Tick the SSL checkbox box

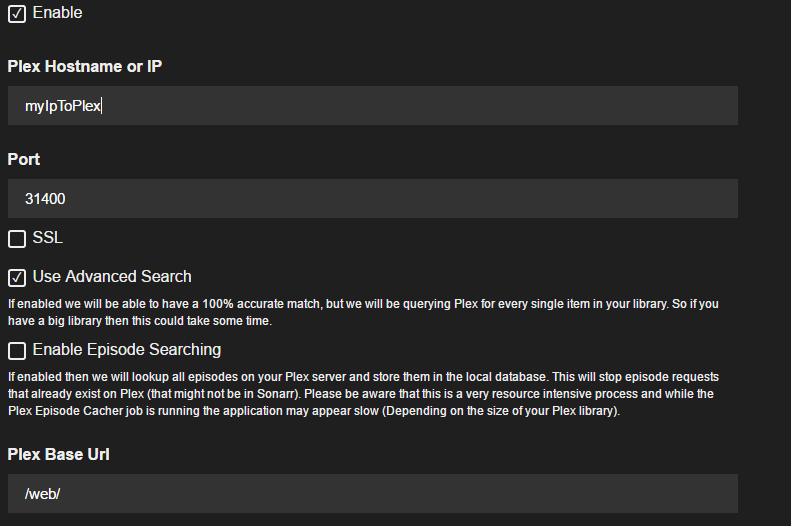[x=17, y=239]
